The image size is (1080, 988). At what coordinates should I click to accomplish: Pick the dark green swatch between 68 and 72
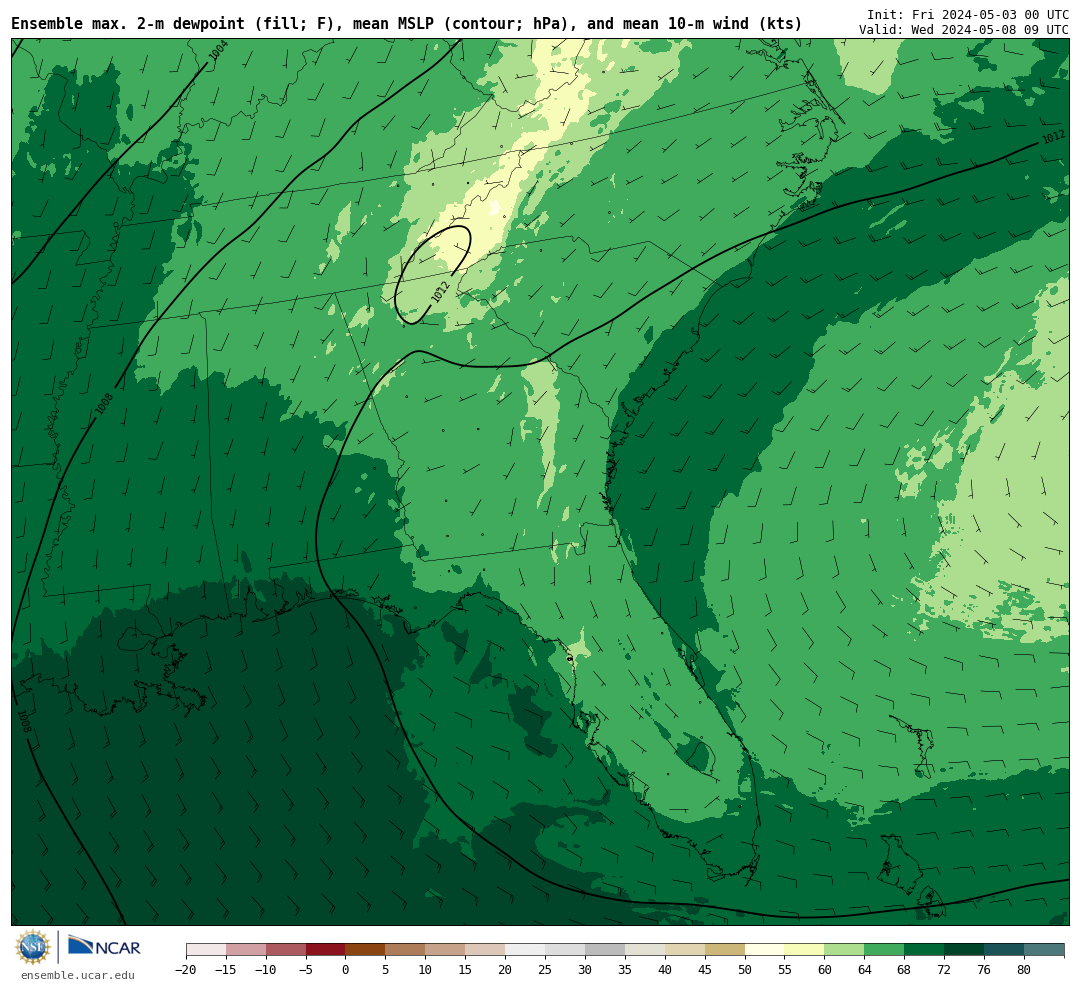pyautogui.click(x=925, y=950)
